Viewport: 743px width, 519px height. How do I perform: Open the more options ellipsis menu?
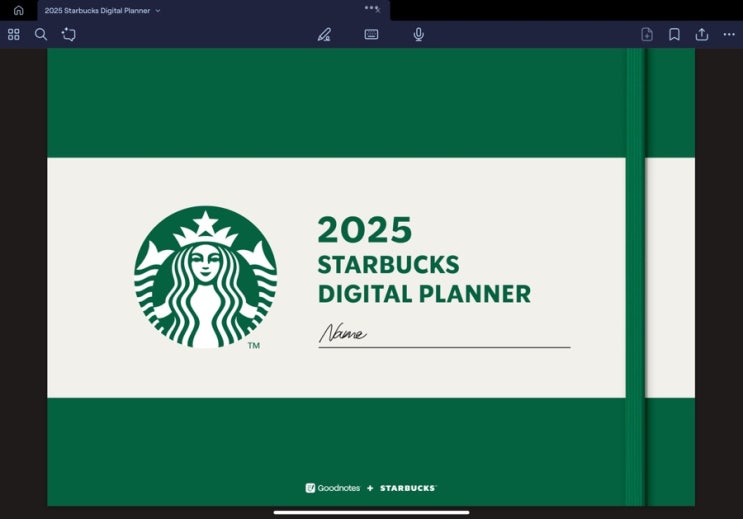729,34
